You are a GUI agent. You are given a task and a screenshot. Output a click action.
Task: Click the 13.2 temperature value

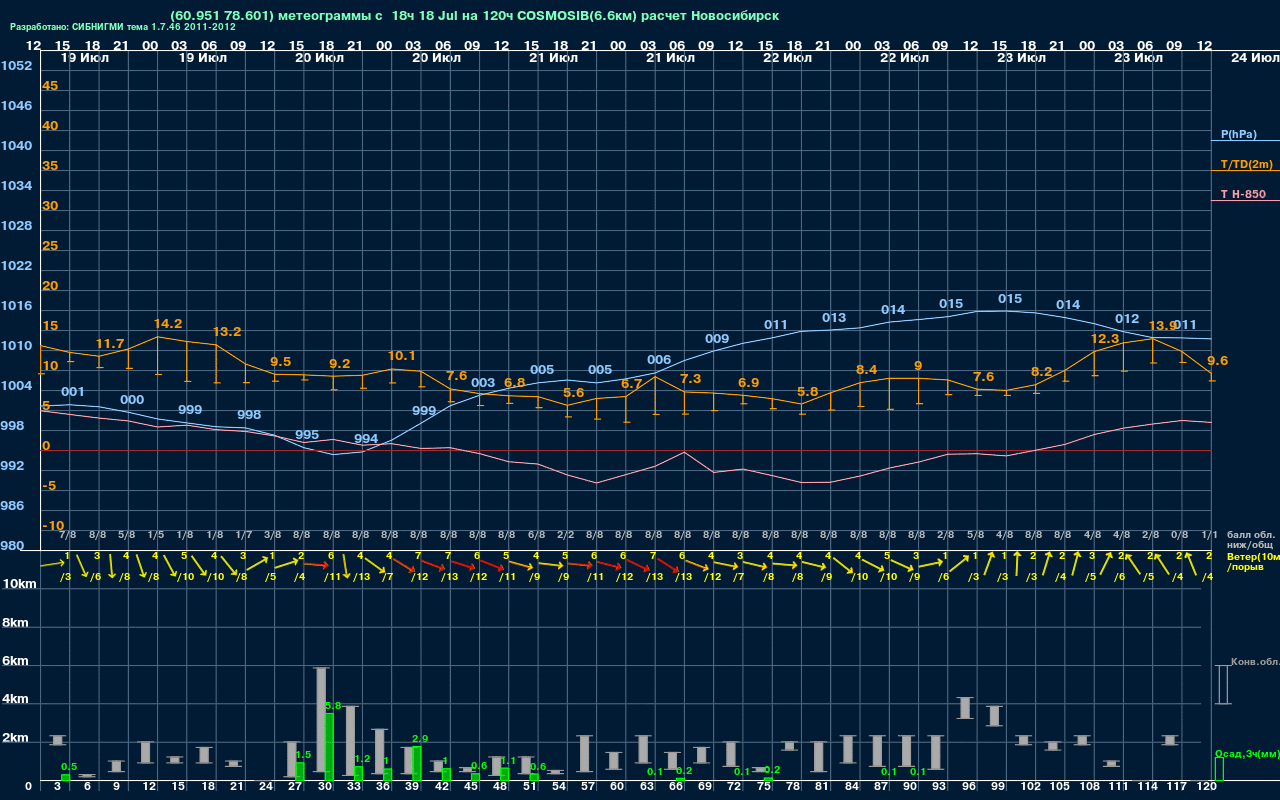227,332
